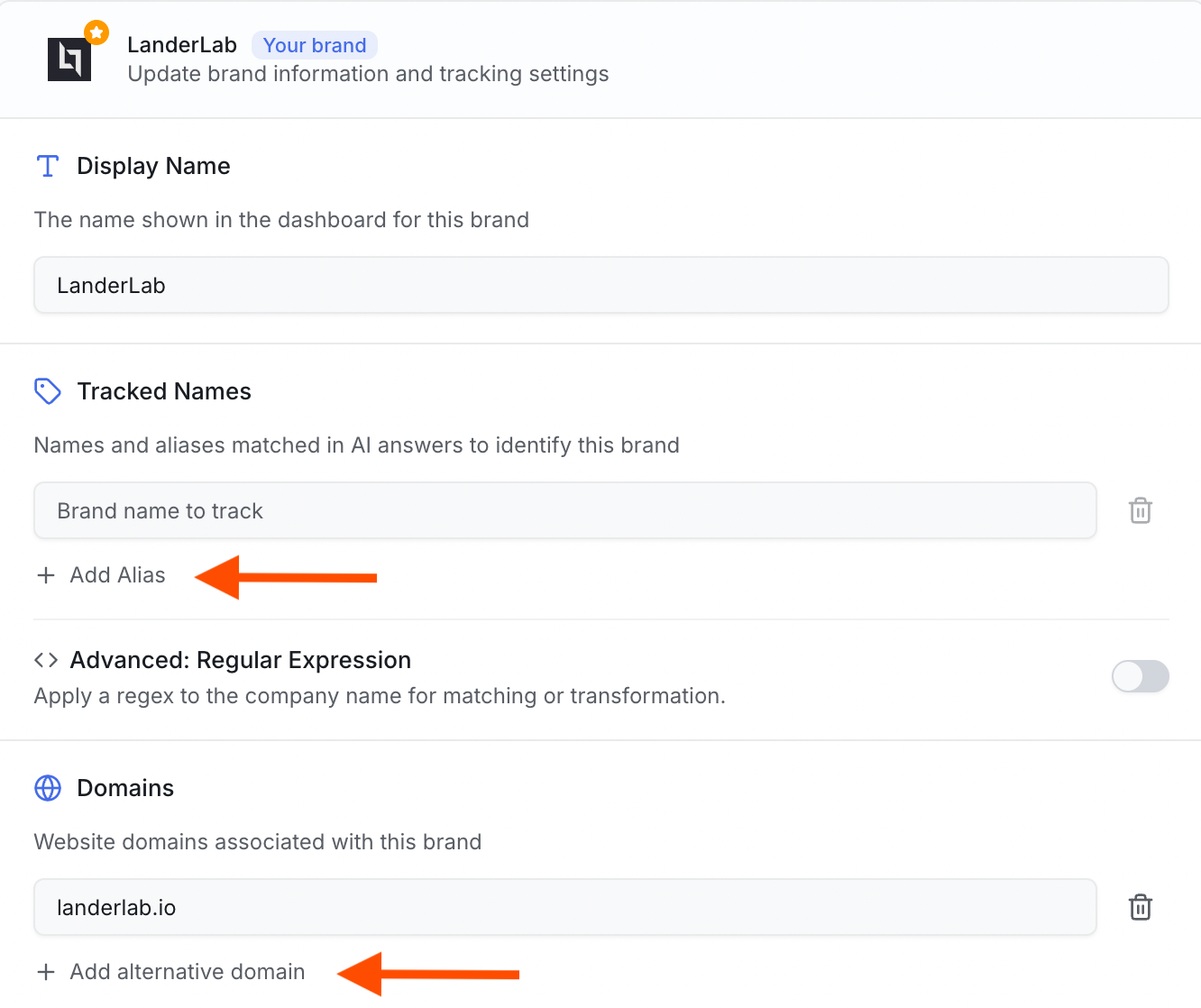Click the regular expression code brackets icon
The image size is (1201, 1008).
pyautogui.click(x=46, y=660)
